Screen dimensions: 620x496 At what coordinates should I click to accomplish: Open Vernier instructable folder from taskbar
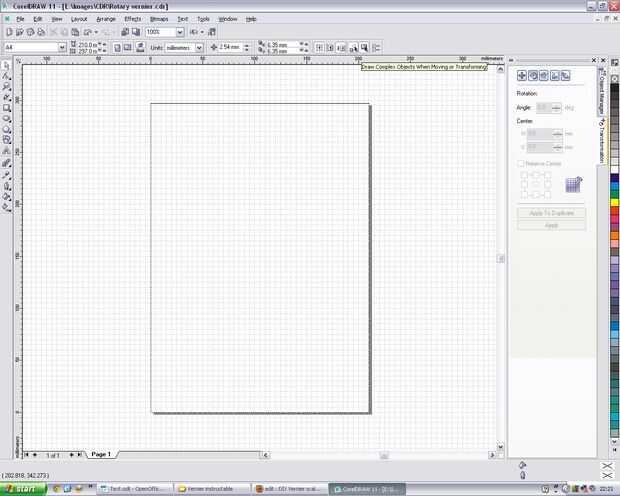(212, 489)
